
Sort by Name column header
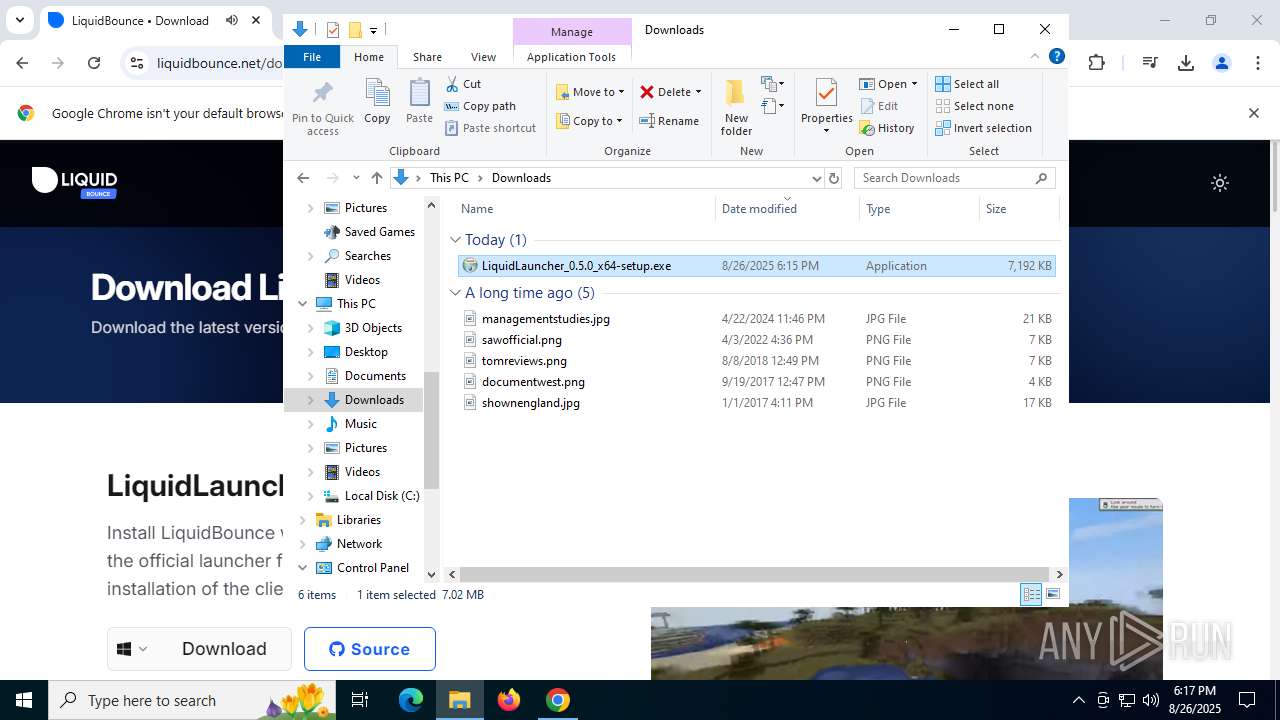(585, 209)
